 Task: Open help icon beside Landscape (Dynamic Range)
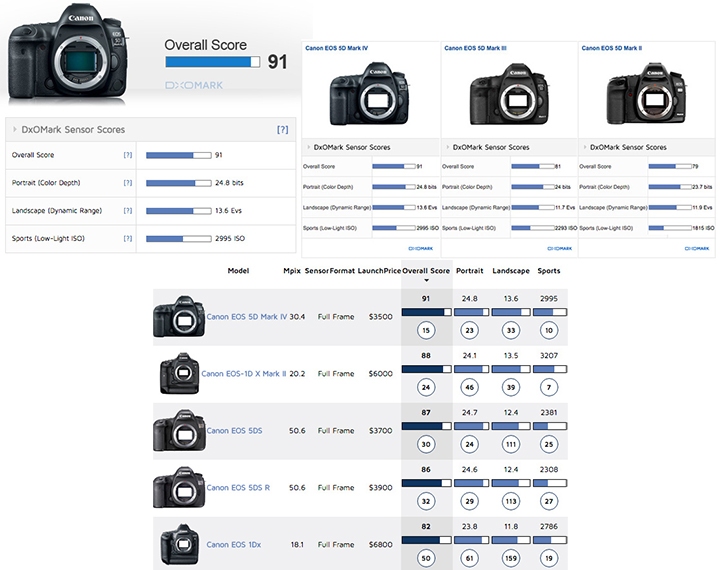[128, 211]
